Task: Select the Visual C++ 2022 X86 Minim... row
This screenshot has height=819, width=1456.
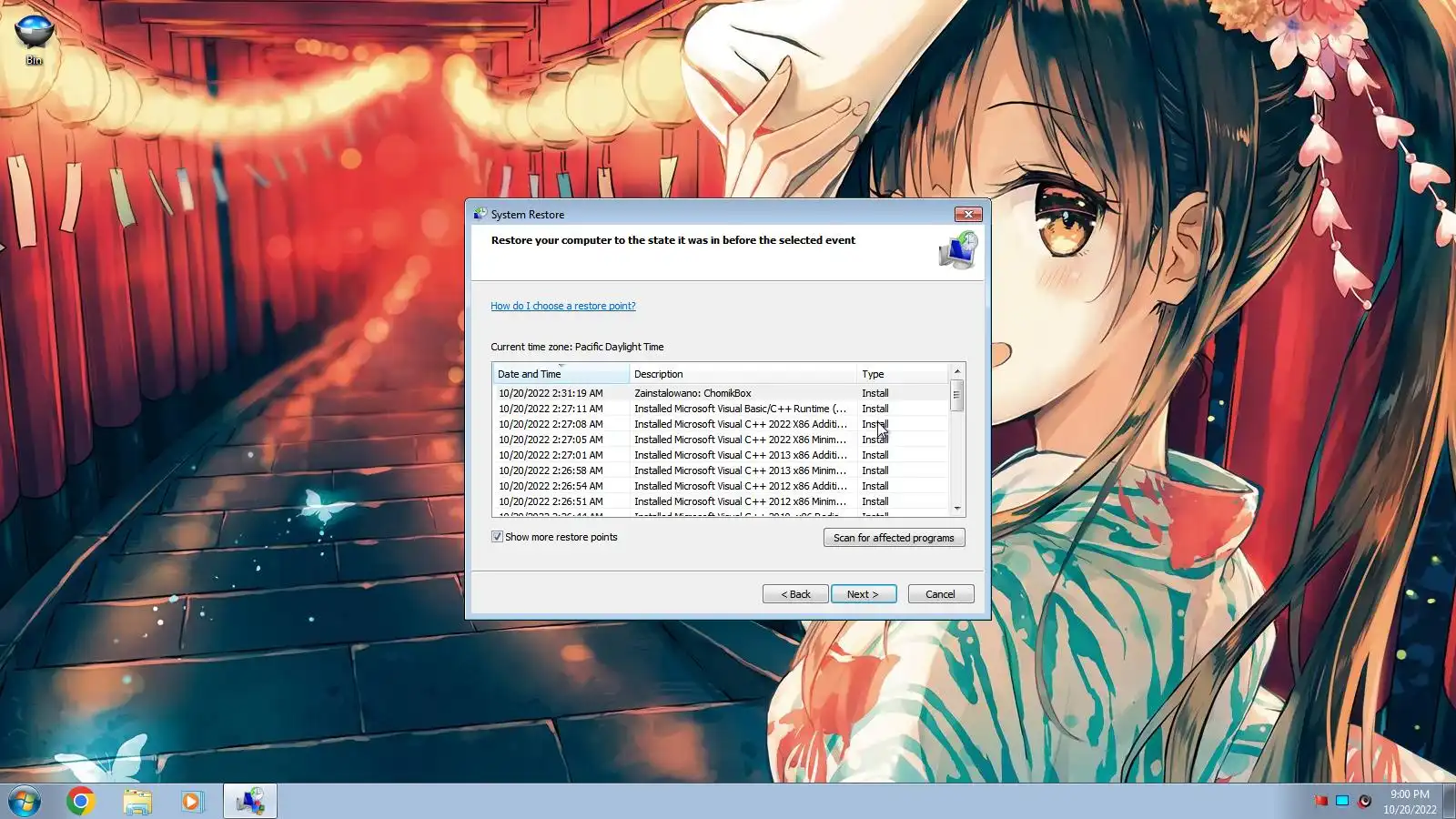Action: (x=720, y=440)
